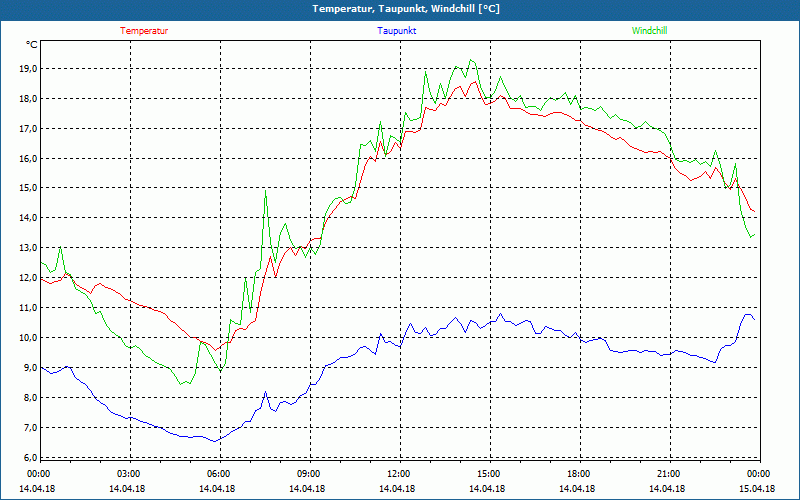Click the 13,0 y-axis value
The height and width of the screenshot is (500, 800).
pos(28,248)
